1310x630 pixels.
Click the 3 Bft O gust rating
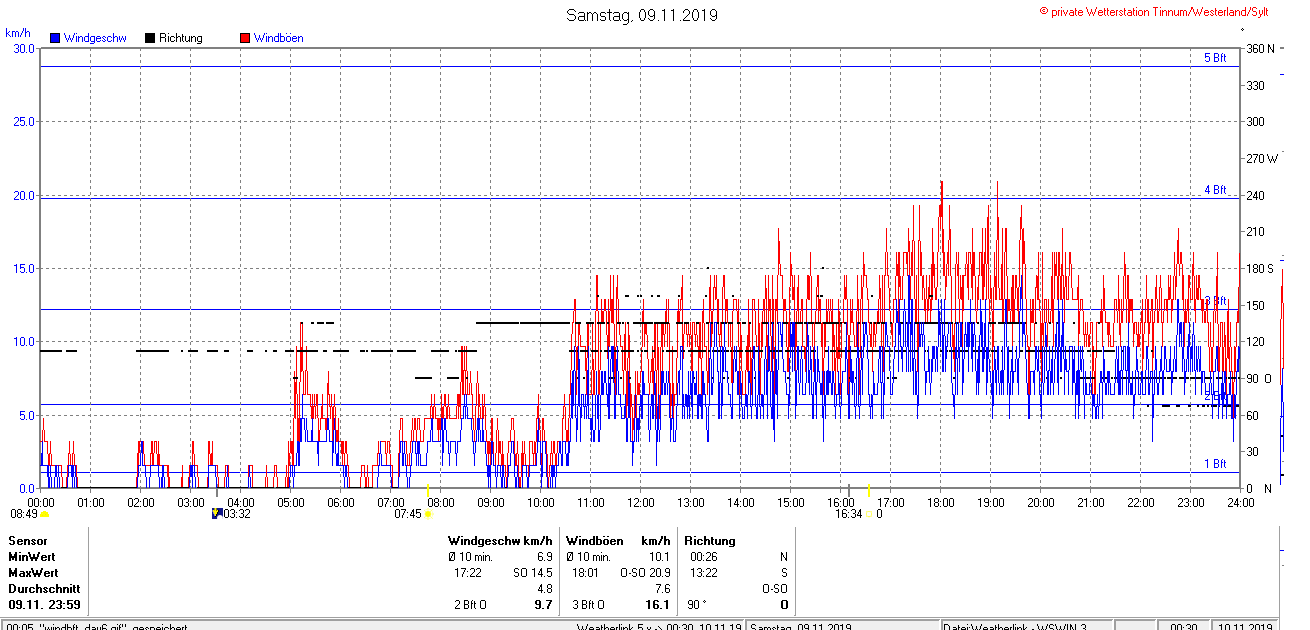pyautogui.click(x=589, y=604)
